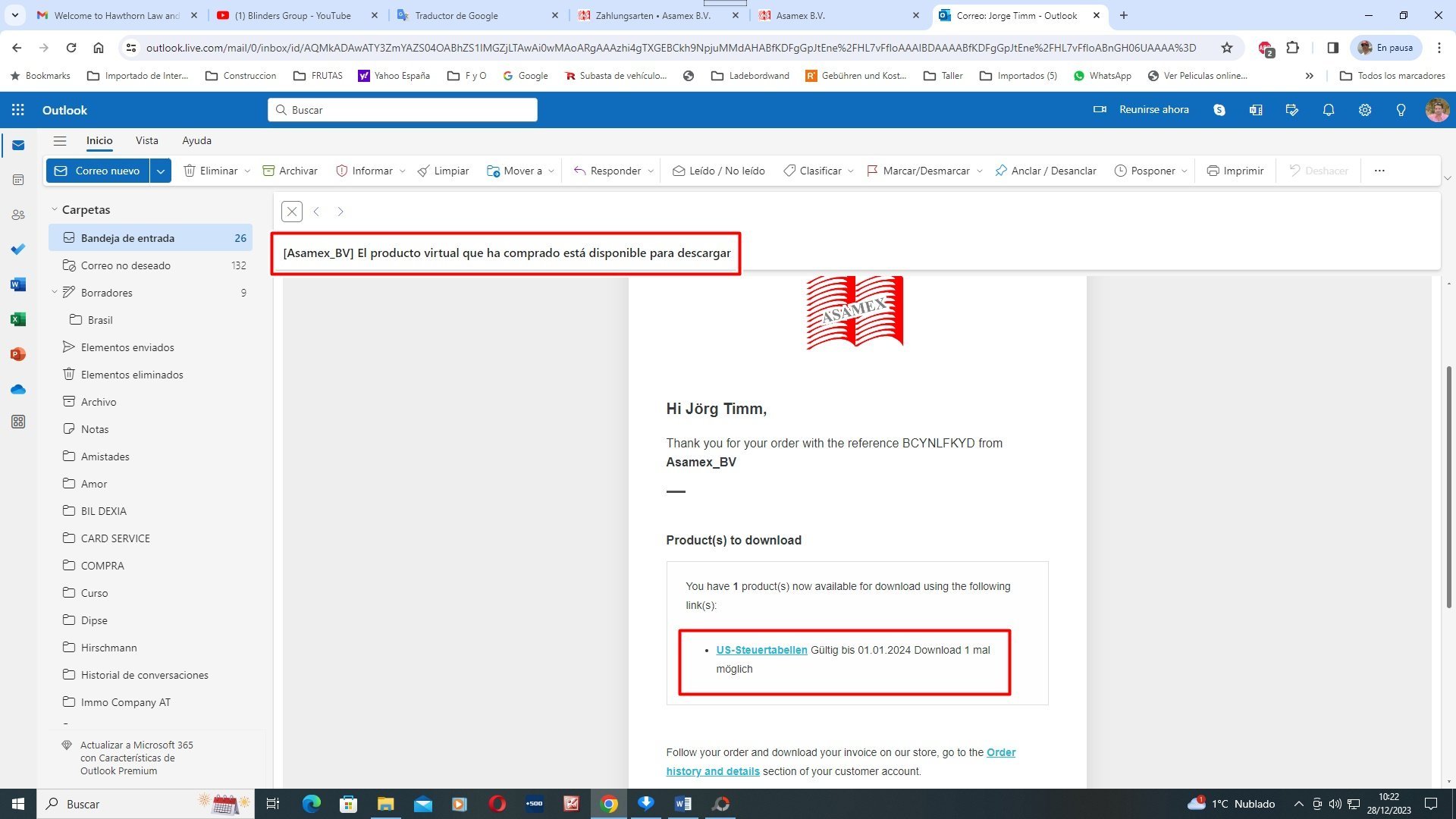The height and width of the screenshot is (819, 1456).
Task: Toggle the hamburger navigation pane button
Action: click(x=60, y=140)
